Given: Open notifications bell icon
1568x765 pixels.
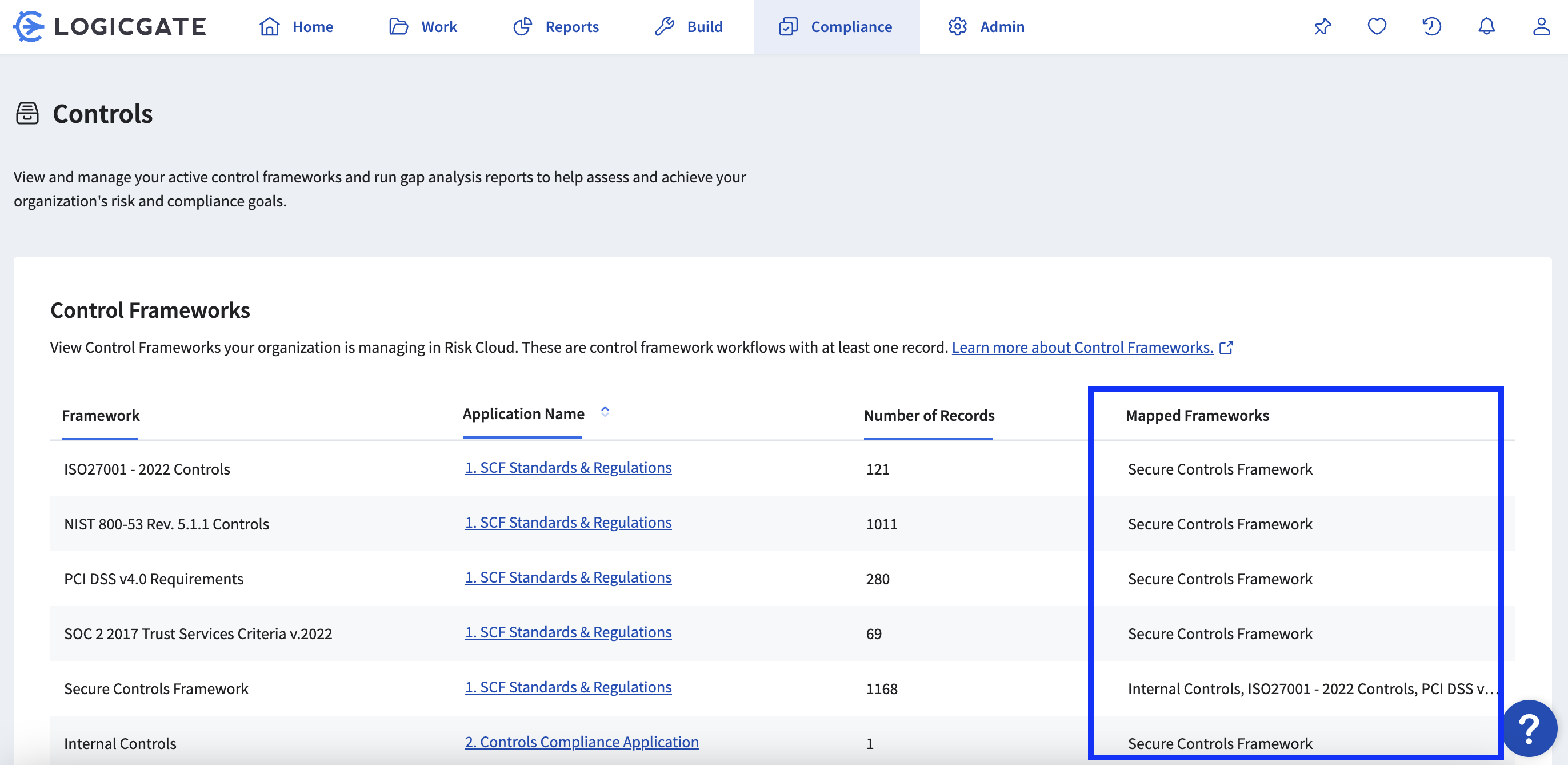Looking at the screenshot, I should click(x=1486, y=27).
